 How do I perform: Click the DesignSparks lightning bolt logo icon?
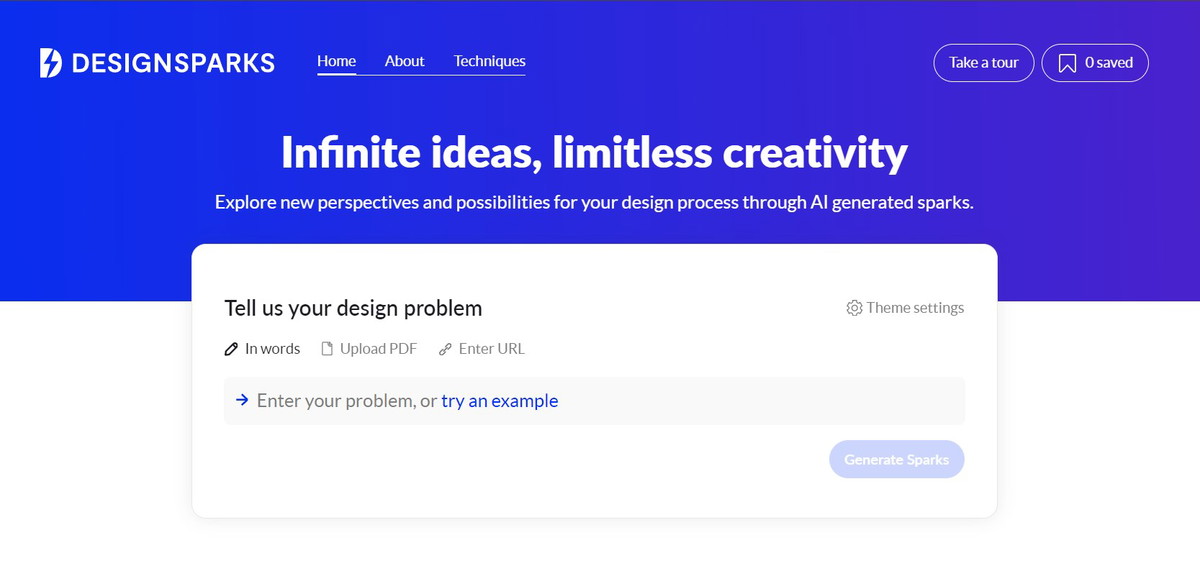(50, 63)
